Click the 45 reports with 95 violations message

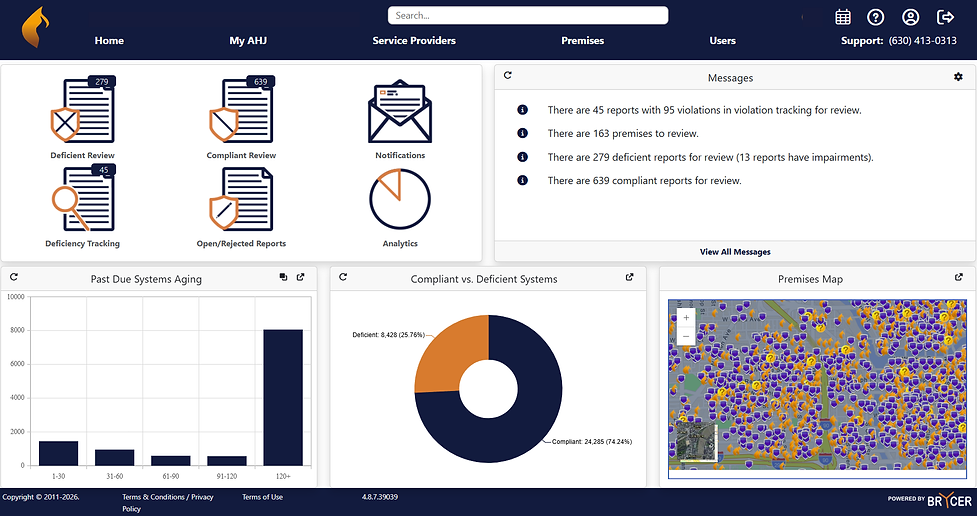pyautogui.click(x=705, y=110)
